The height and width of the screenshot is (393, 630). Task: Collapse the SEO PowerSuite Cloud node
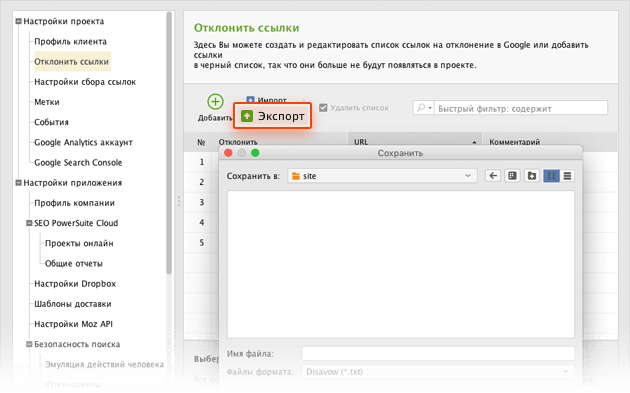click(x=29, y=223)
